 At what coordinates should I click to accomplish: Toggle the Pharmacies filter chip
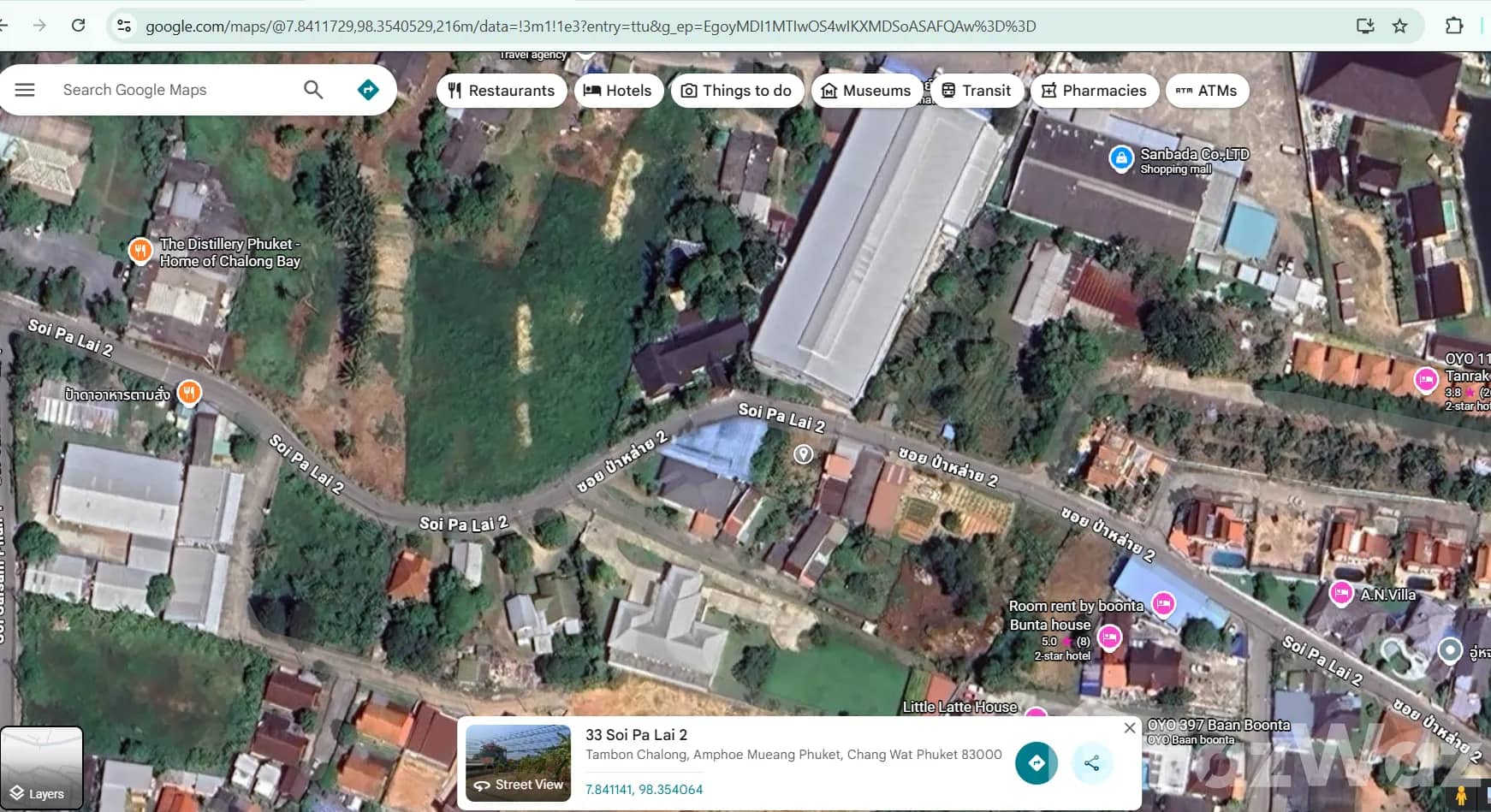[x=1095, y=90]
